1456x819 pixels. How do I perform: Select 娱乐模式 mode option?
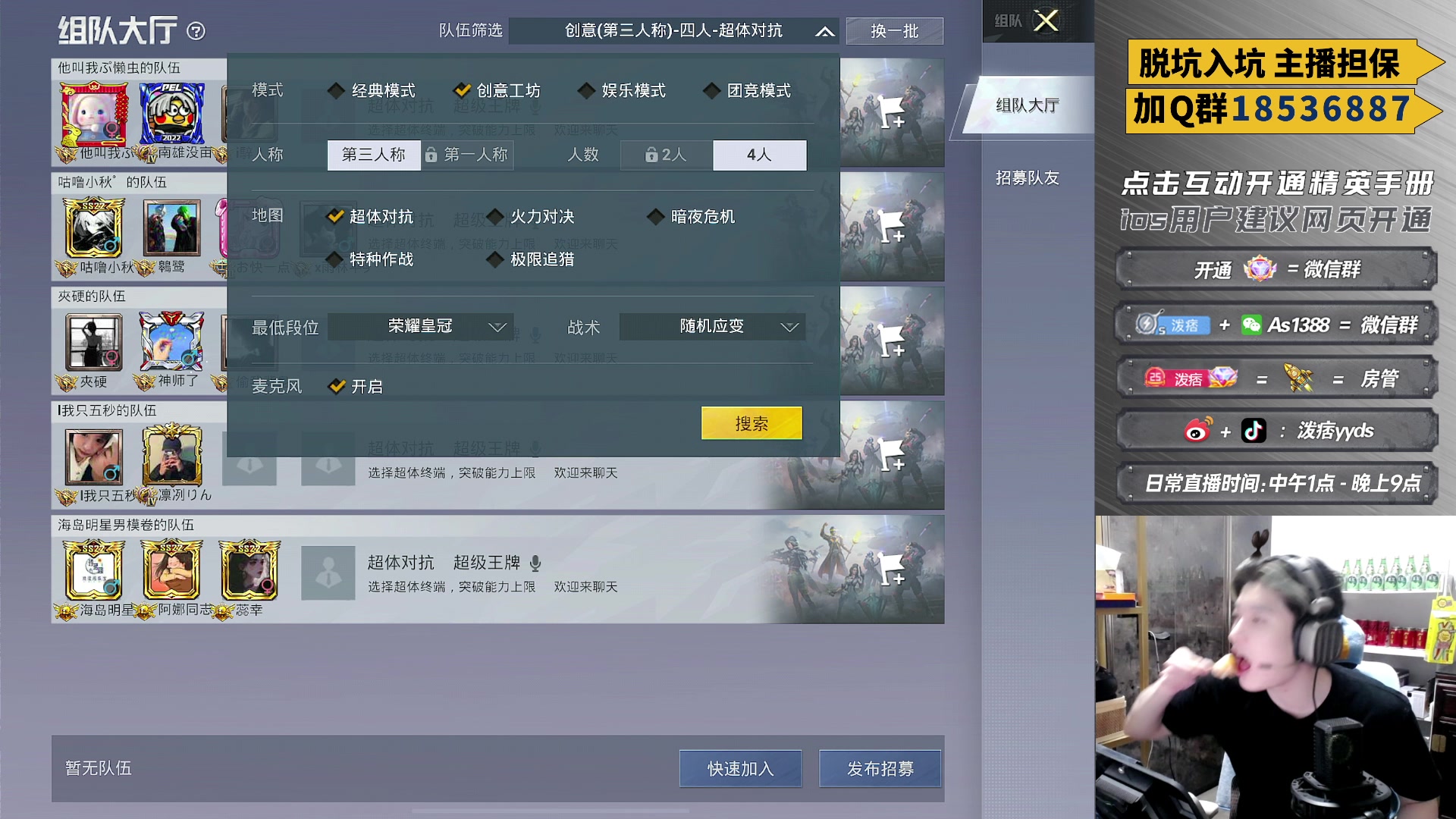[622, 91]
